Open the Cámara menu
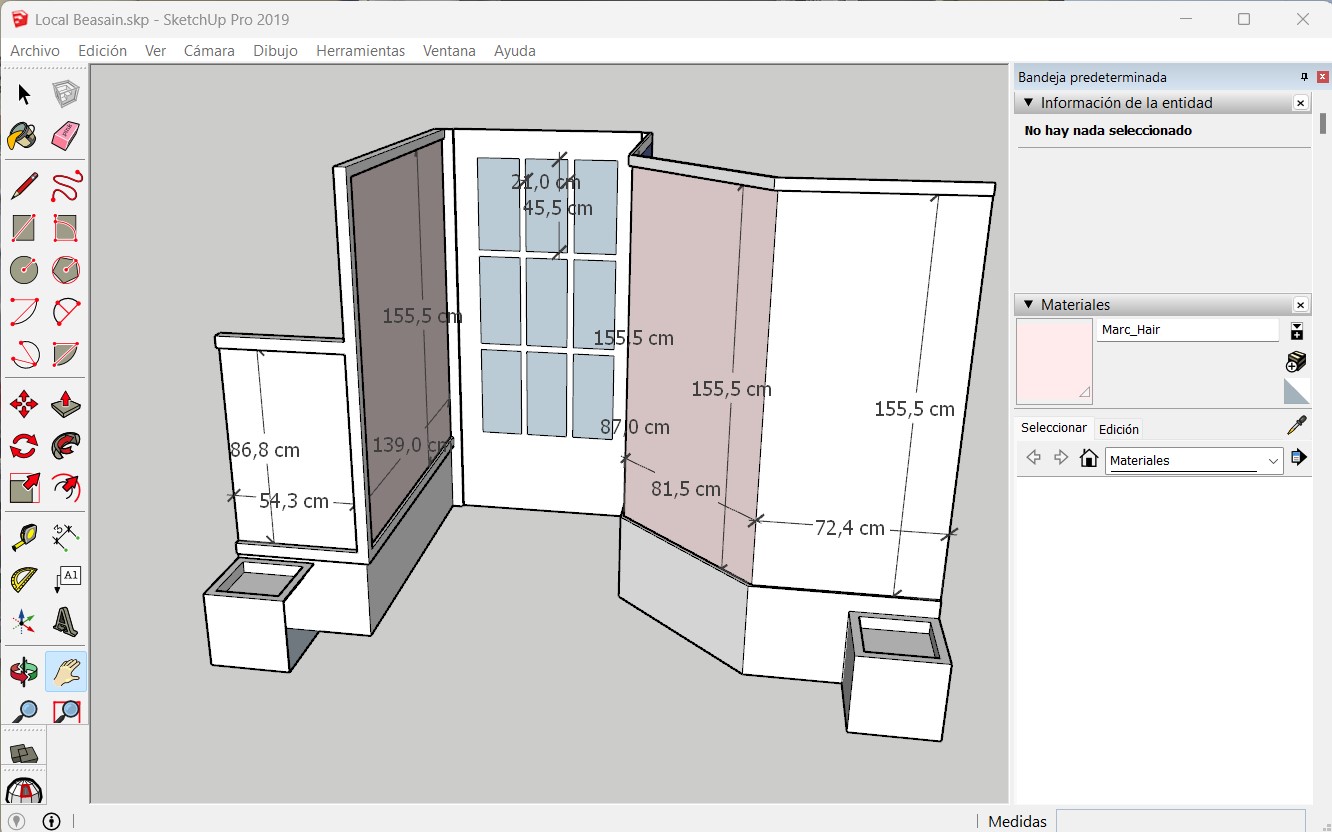Viewport: 1332px width, 832px height. point(209,50)
